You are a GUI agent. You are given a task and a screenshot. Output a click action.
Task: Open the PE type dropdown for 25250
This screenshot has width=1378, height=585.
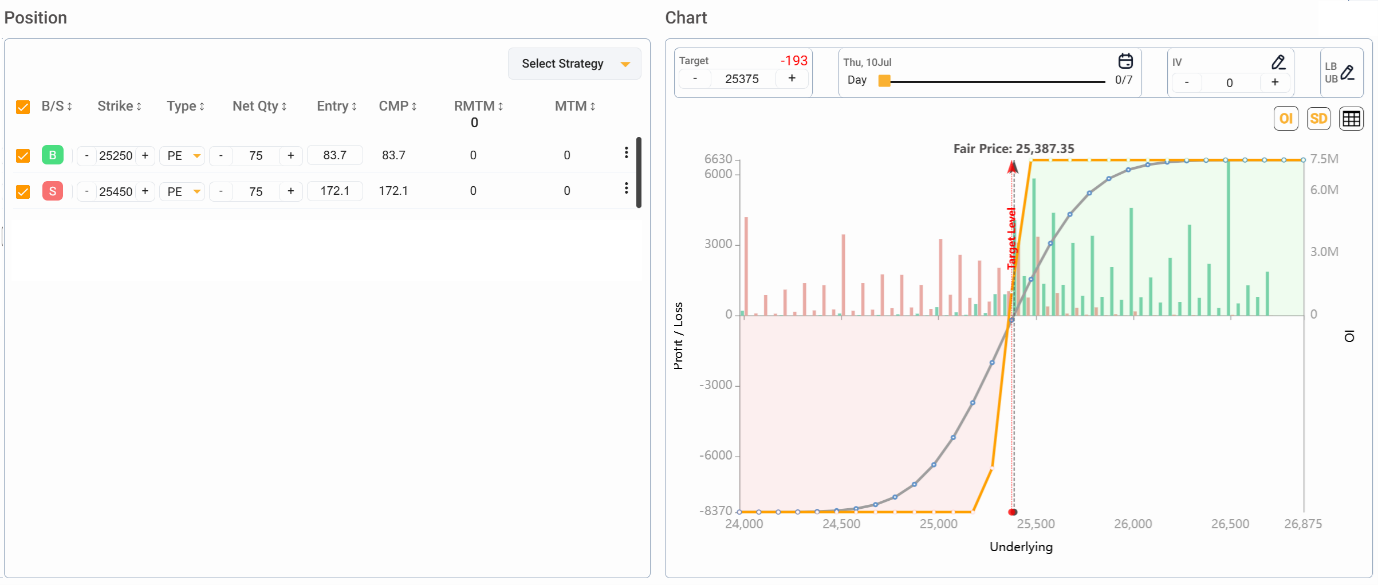[181, 156]
